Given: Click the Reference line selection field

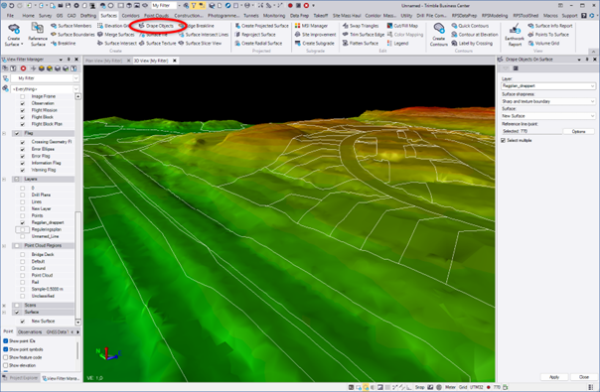Looking at the screenshot, I should pos(532,131).
